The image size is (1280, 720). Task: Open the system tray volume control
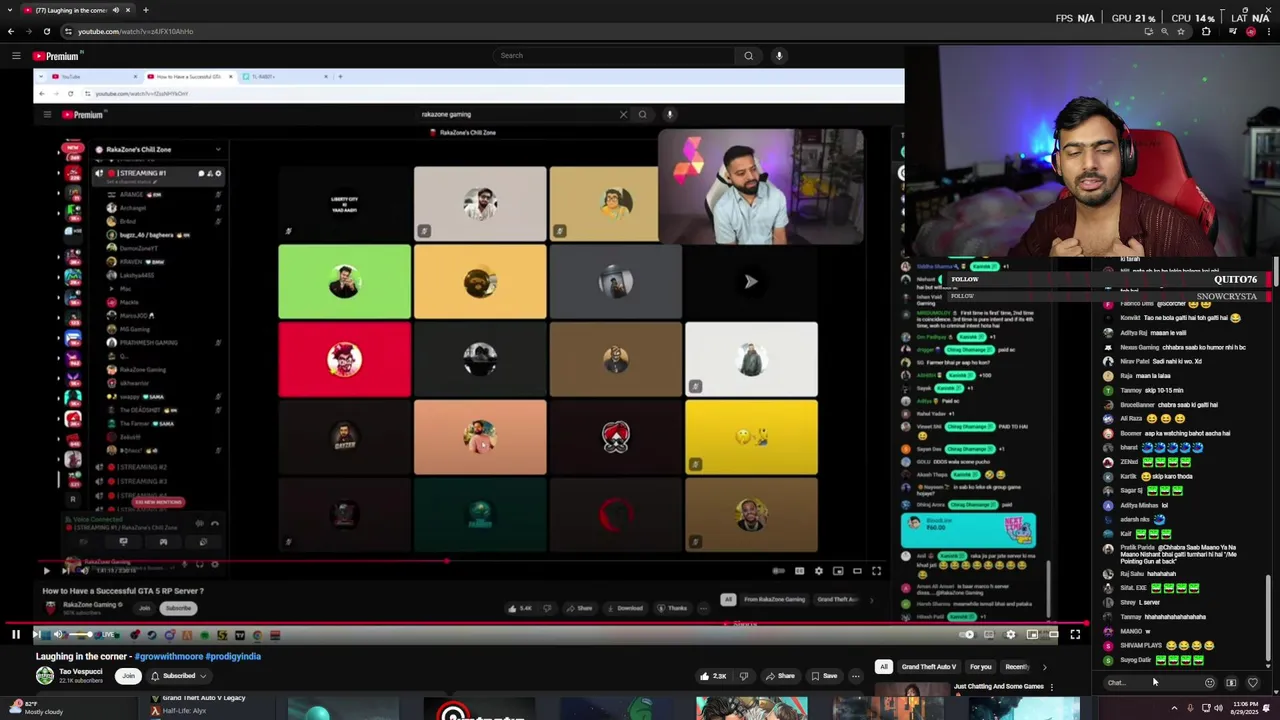(x=1217, y=708)
